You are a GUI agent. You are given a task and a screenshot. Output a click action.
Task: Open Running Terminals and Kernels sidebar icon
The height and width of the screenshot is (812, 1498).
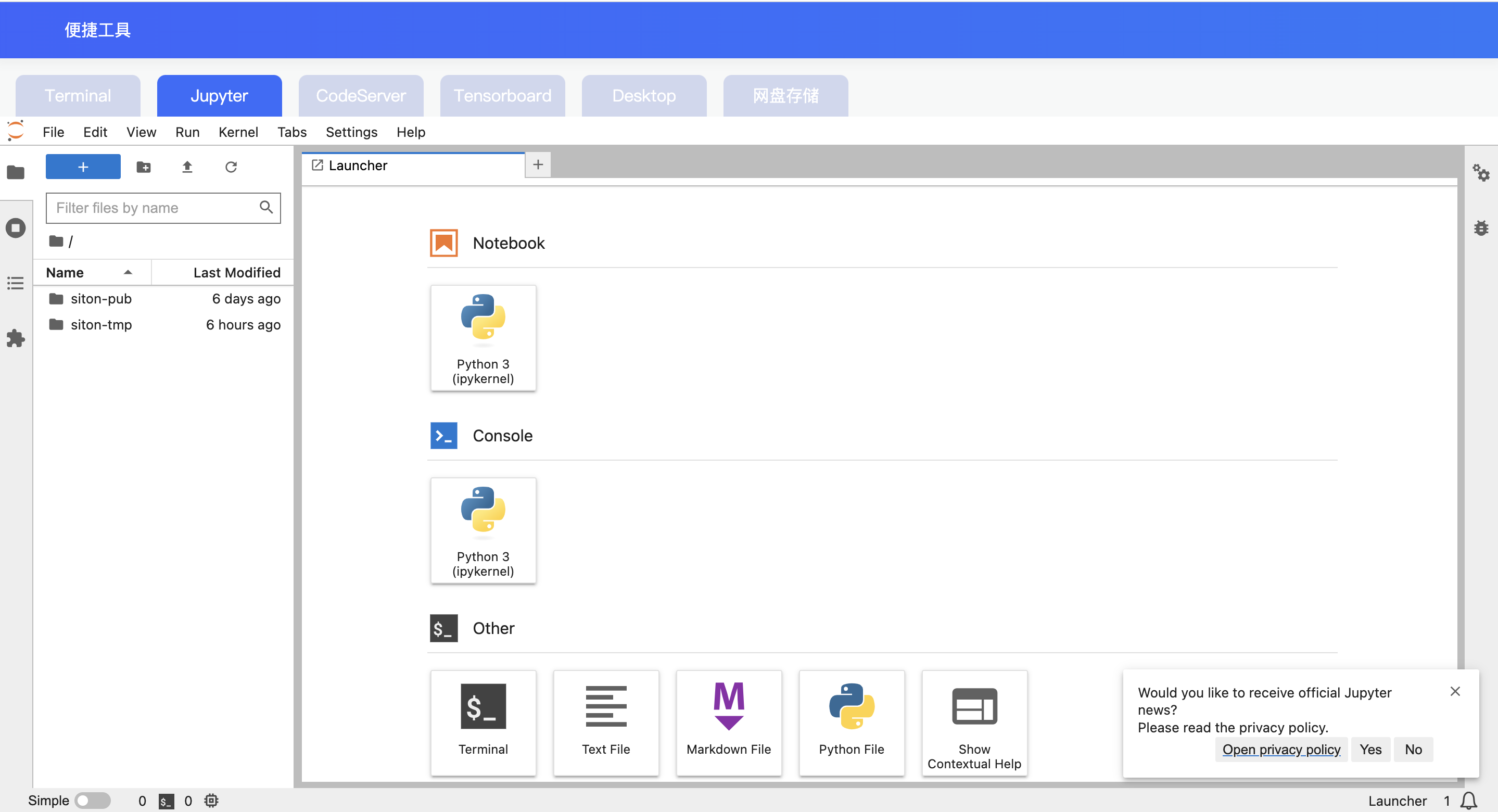(x=16, y=228)
